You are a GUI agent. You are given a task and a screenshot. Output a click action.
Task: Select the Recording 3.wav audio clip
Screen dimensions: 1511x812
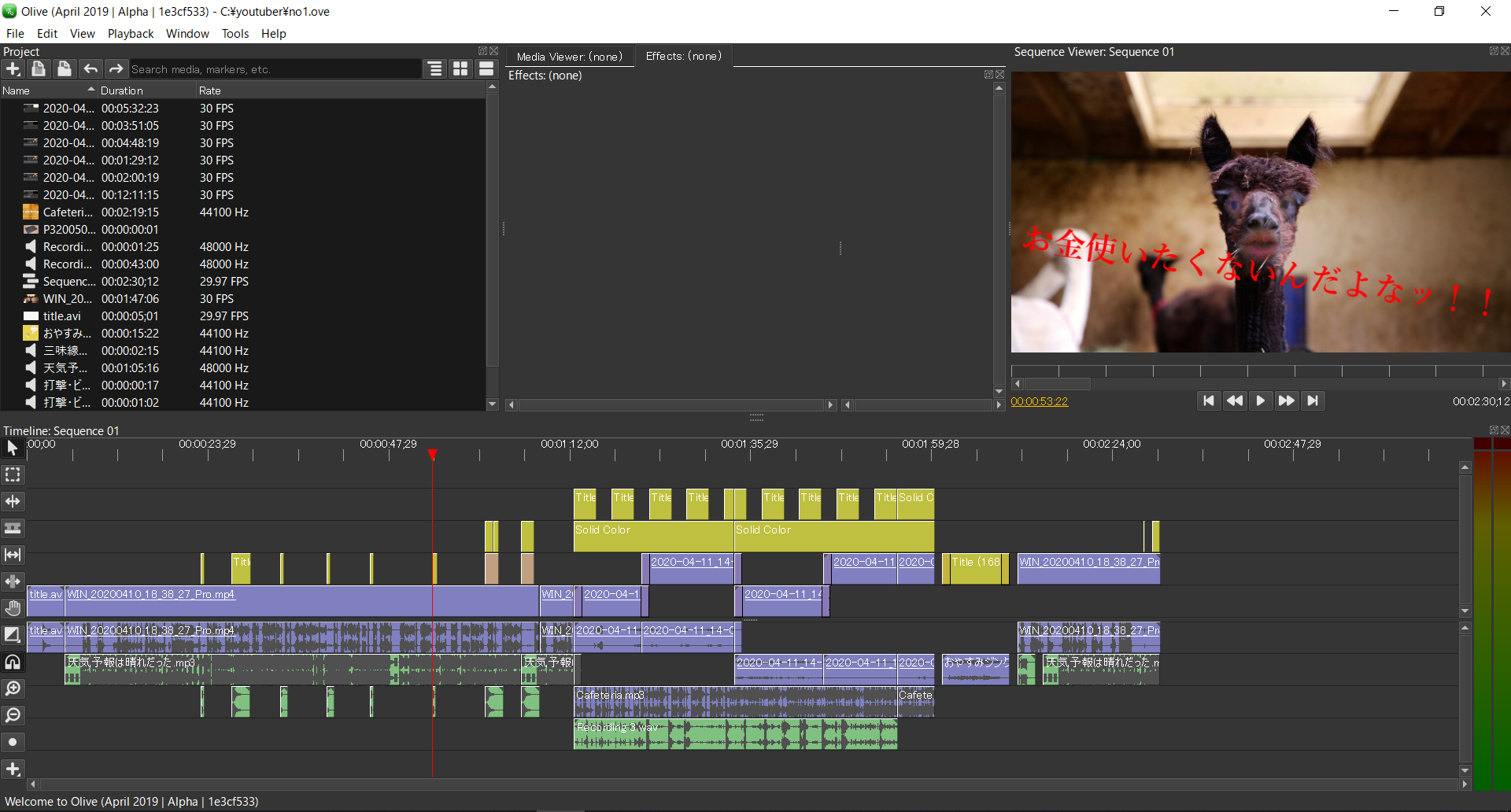[x=736, y=734]
